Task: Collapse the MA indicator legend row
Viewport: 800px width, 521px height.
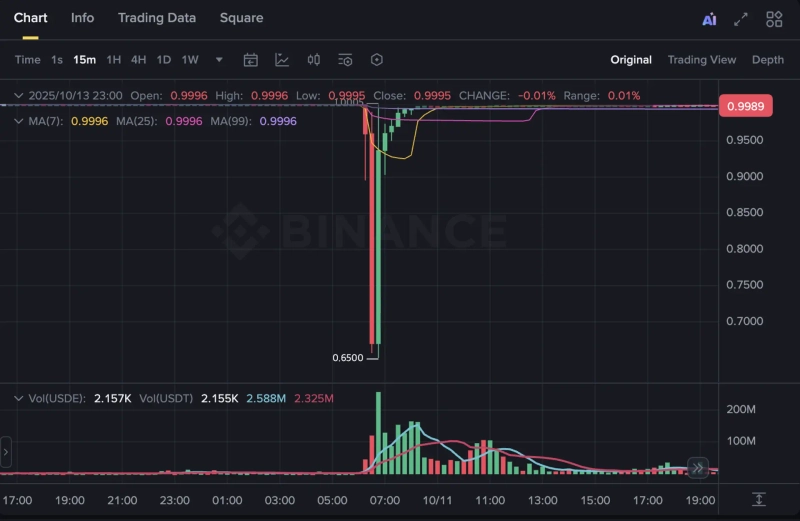Action: [18, 120]
